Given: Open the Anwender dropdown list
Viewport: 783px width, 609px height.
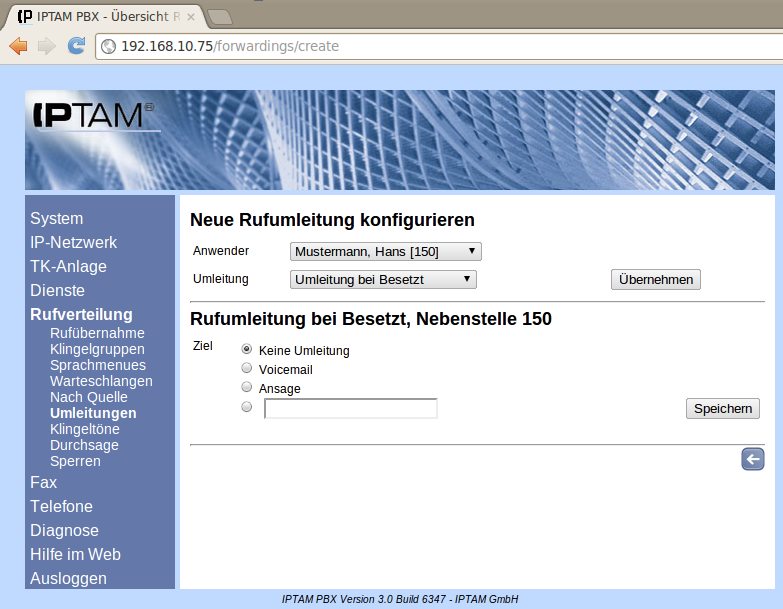Looking at the screenshot, I should (385, 252).
